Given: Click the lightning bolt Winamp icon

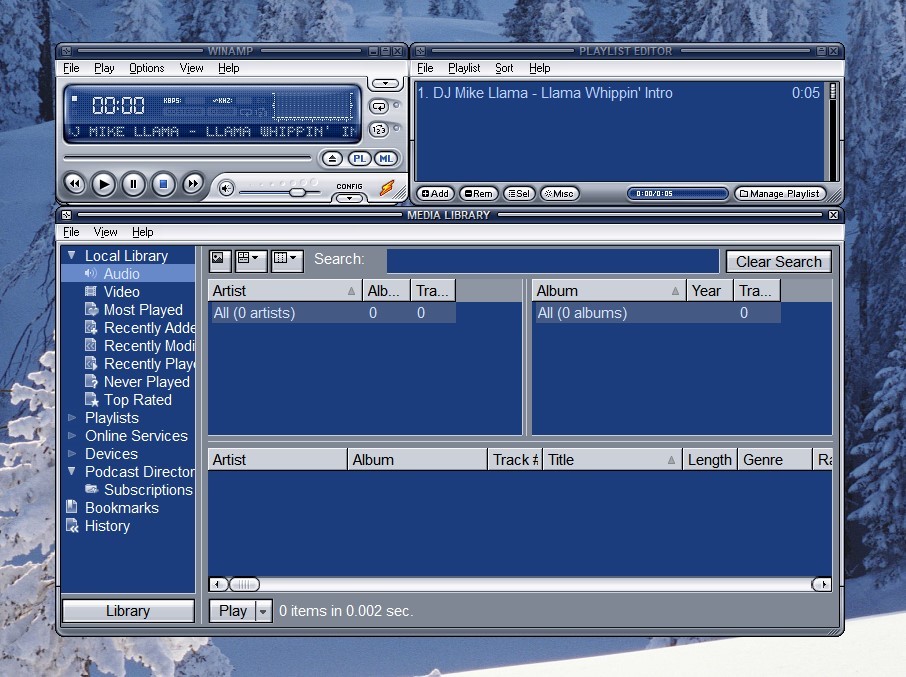Looking at the screenshot, I should click(x=386, y=187).
